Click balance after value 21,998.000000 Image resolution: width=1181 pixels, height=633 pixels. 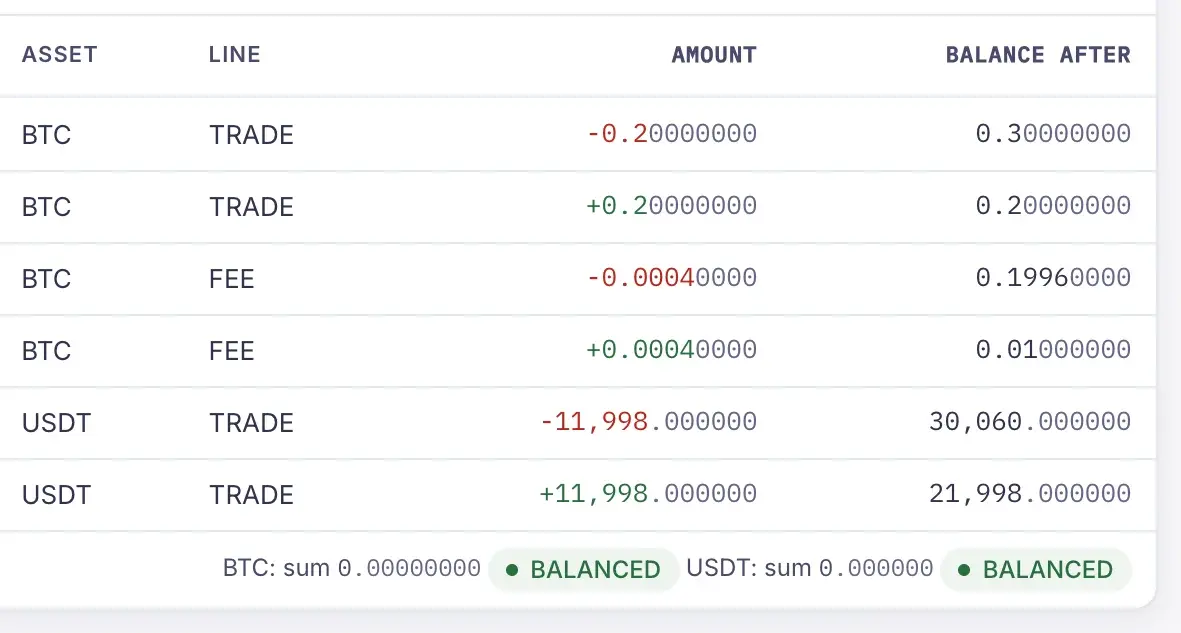point(1030,494)
